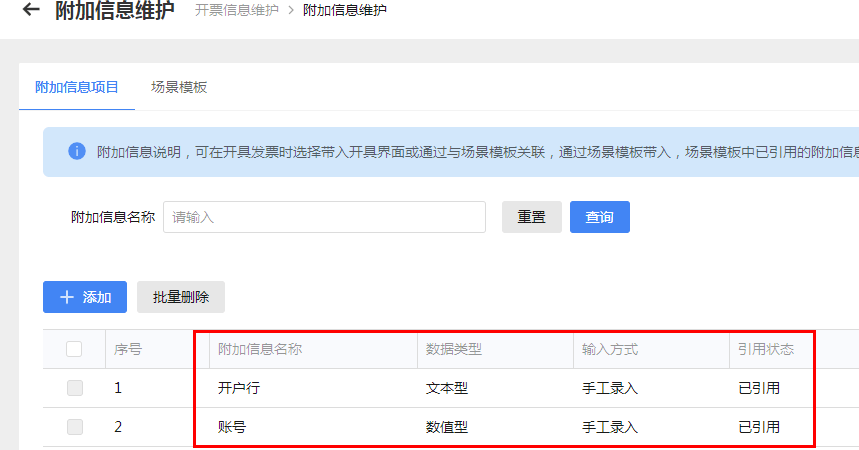The width and height of the screenshot is (859, 450).
Task: Click the 引用状态 column header
Action: pos(766,349)
